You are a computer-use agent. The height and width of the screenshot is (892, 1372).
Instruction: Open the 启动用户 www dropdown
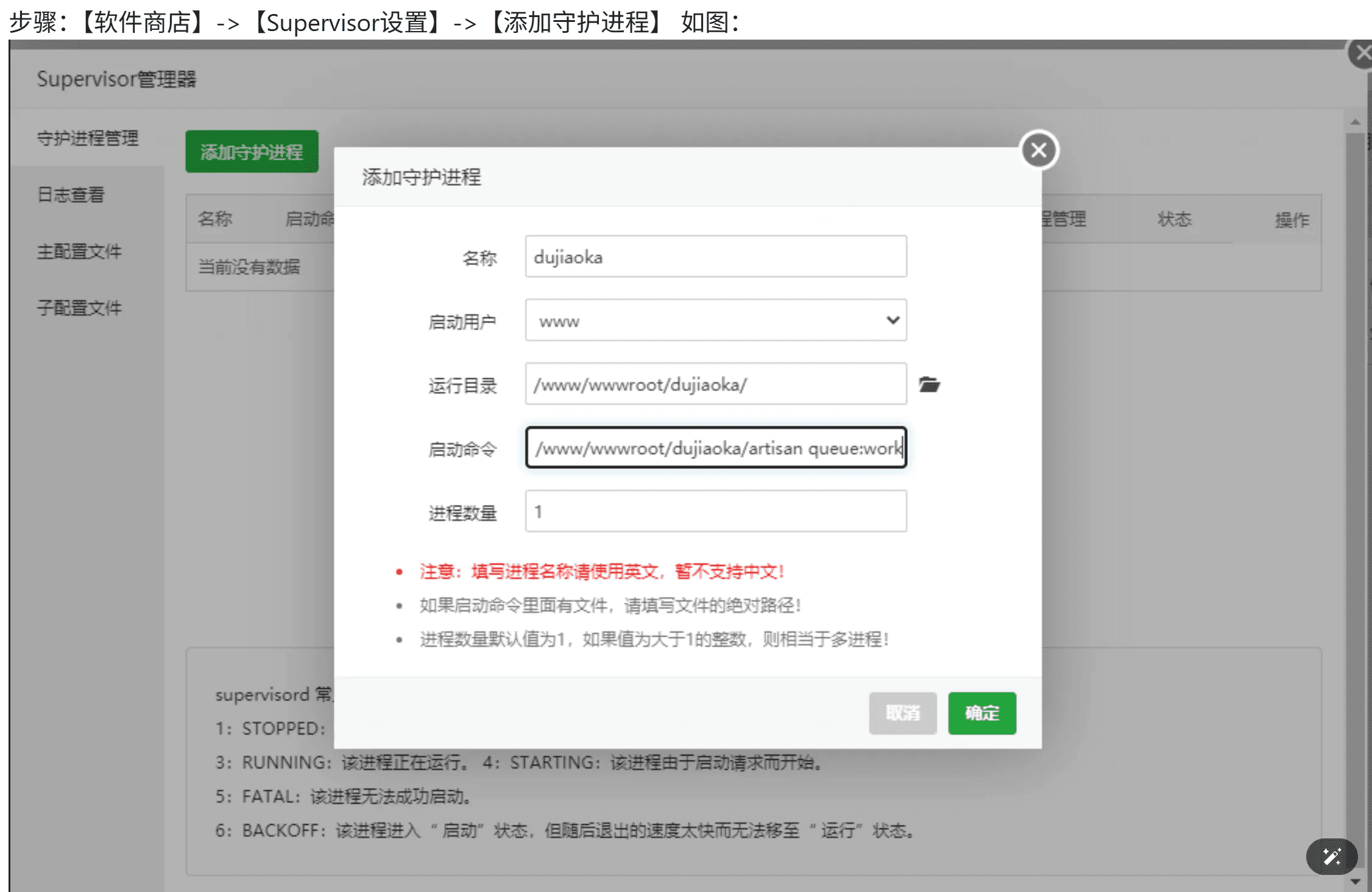coord(716,320)
